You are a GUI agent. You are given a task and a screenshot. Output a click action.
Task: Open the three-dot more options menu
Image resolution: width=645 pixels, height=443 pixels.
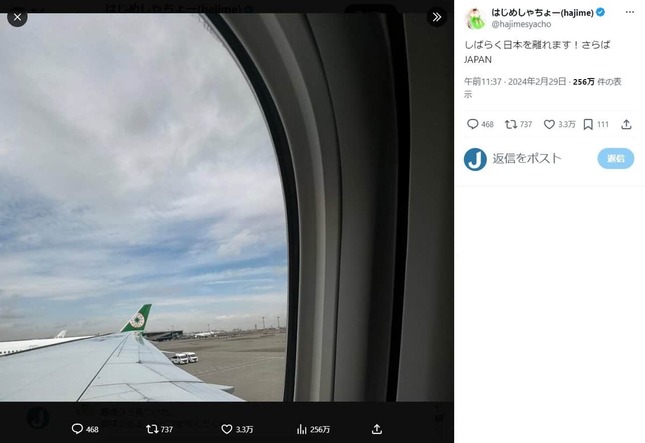pos(629,12)
